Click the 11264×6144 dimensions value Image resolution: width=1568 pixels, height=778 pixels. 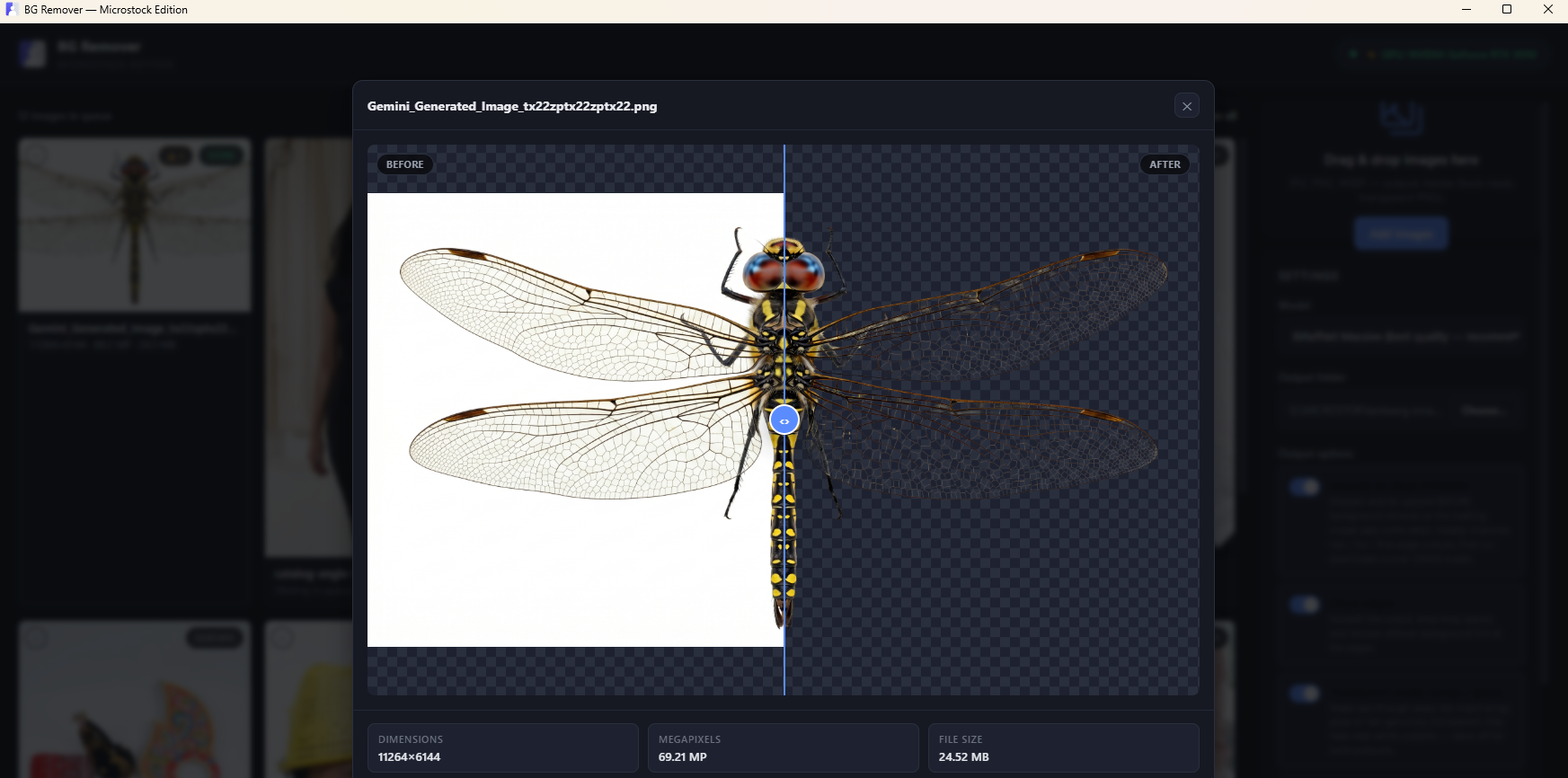(x=409, y=757)
